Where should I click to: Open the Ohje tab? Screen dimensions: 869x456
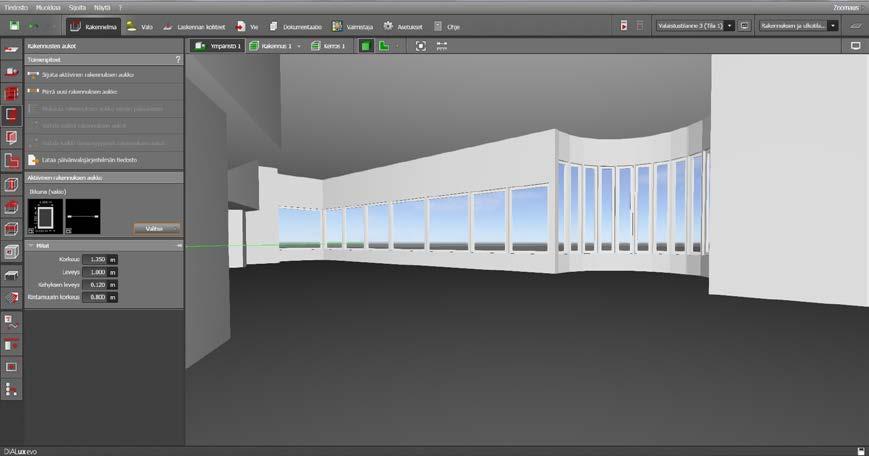click(447, 27)
